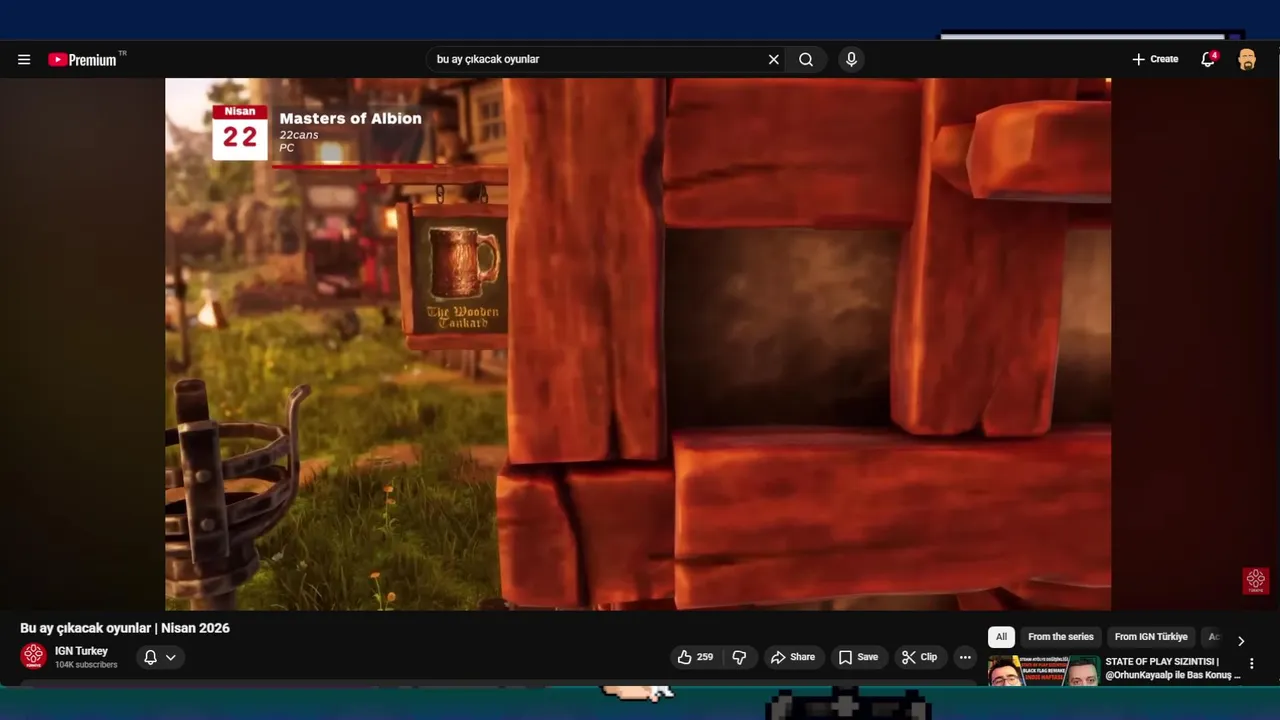Select 'From IGN Türkiye' chip

[1151, 637]
